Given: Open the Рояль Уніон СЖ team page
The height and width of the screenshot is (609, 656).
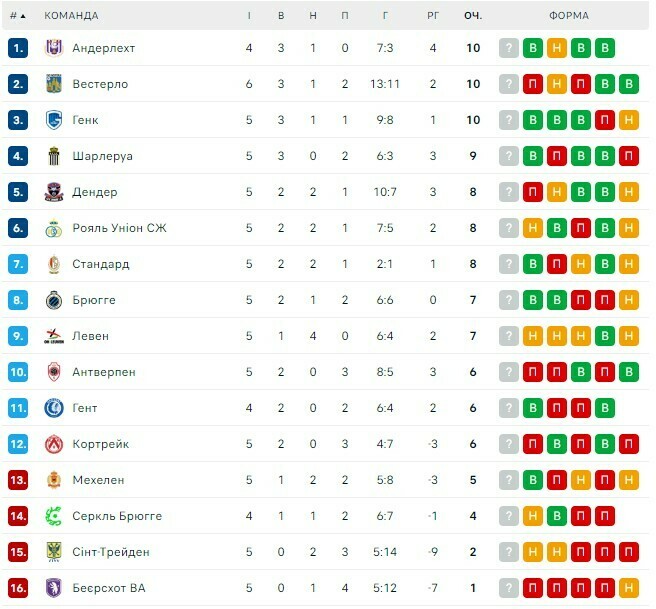Looking at the screenshot, I should pyautogui.click(x=119, y=228).
